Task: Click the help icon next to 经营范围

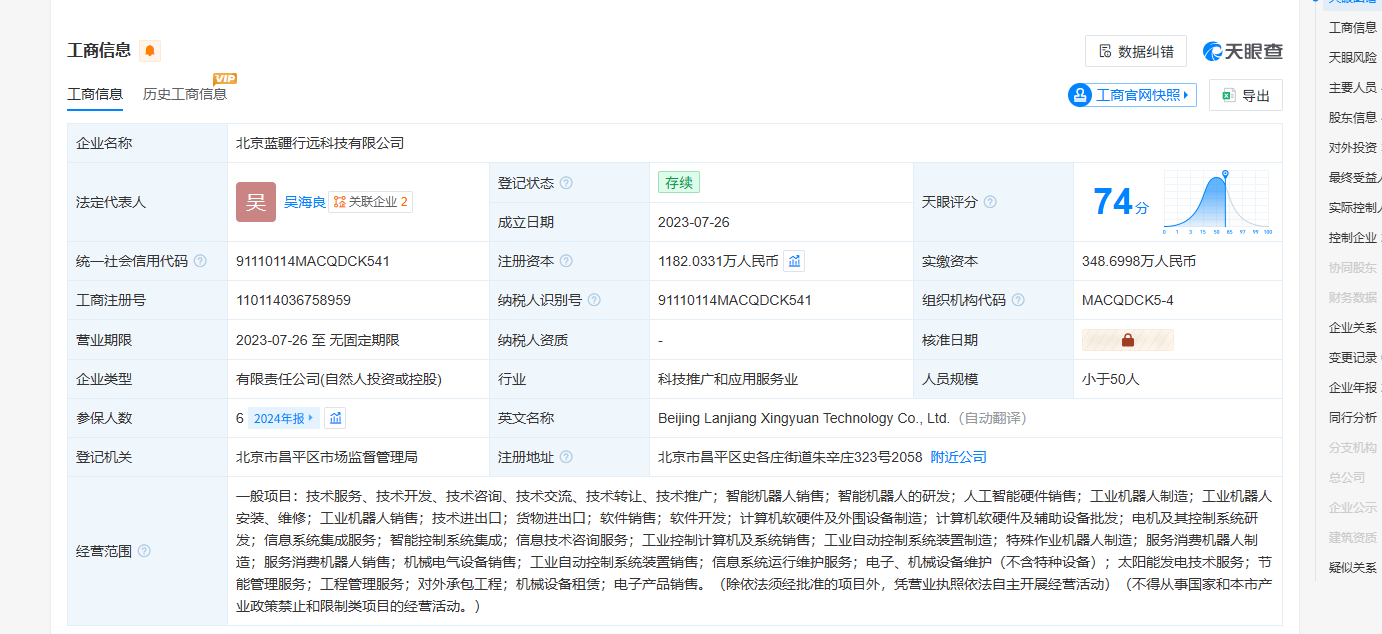Action: 144,551
